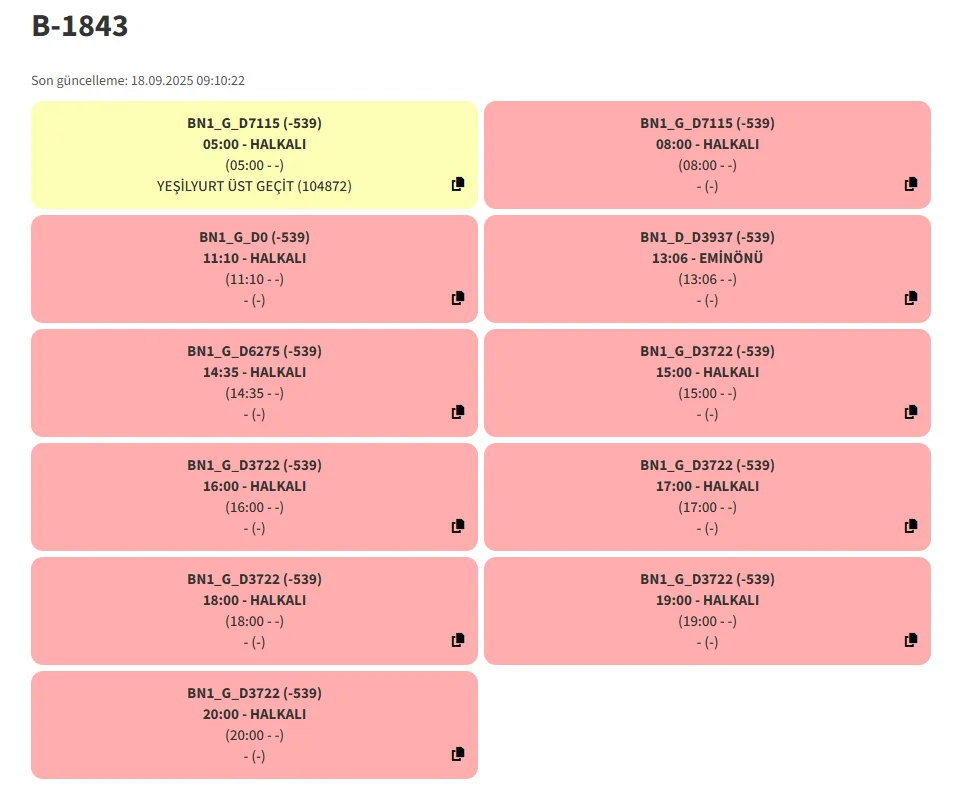
Task: Copy the 20:00 HALKALI trip entry
Action: tap(458, 754)
